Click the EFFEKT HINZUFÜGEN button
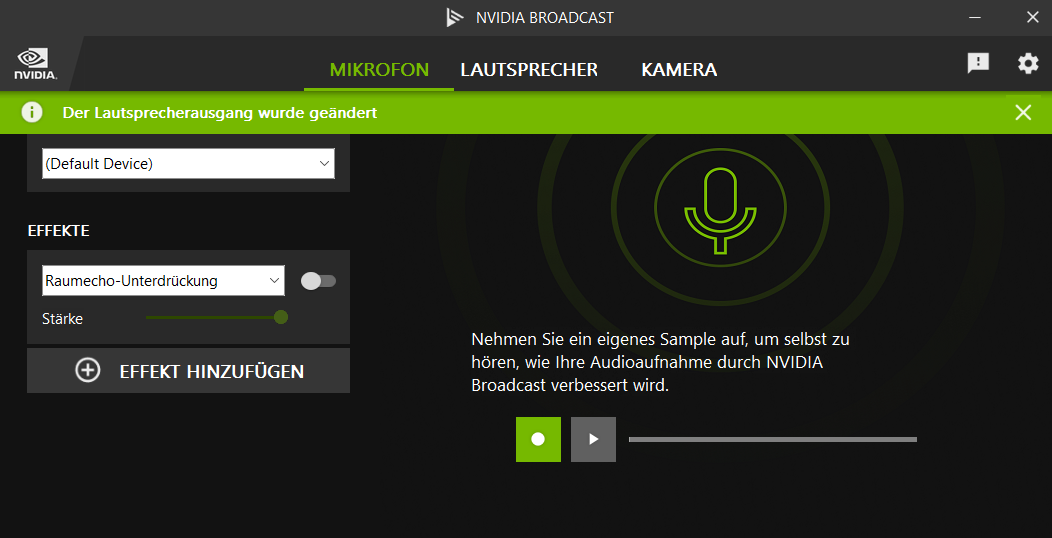This screenshot has width=1052, height=538. coord(189,370)
